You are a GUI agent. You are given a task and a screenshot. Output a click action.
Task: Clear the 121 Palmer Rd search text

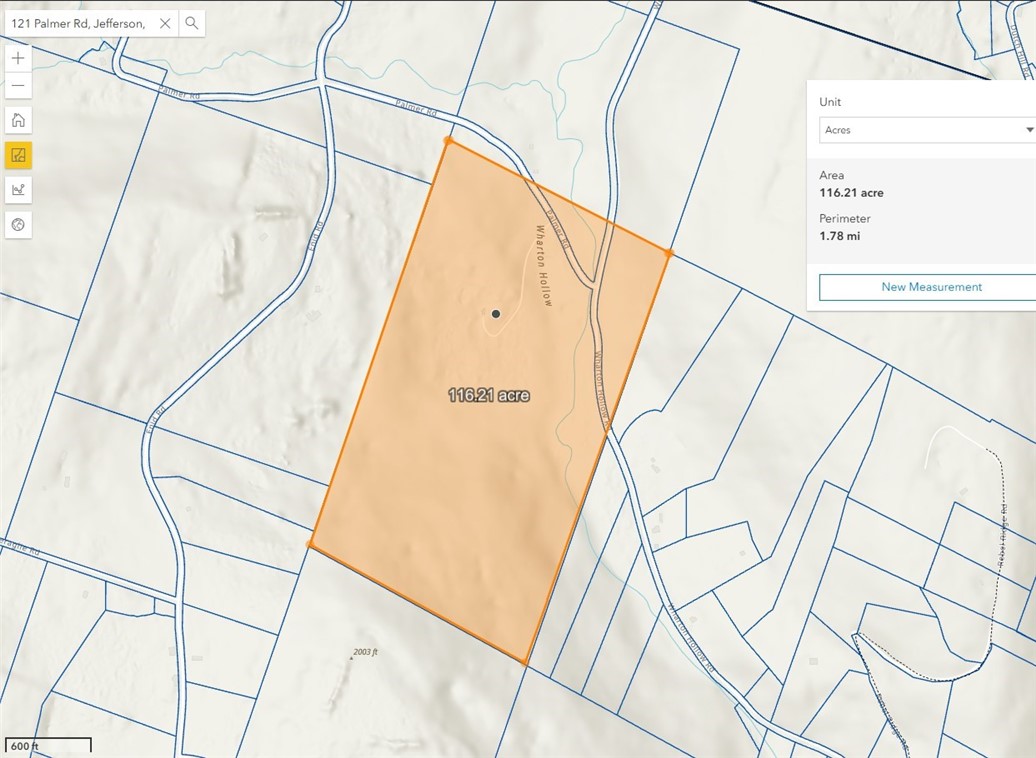[x=165, y=23]
